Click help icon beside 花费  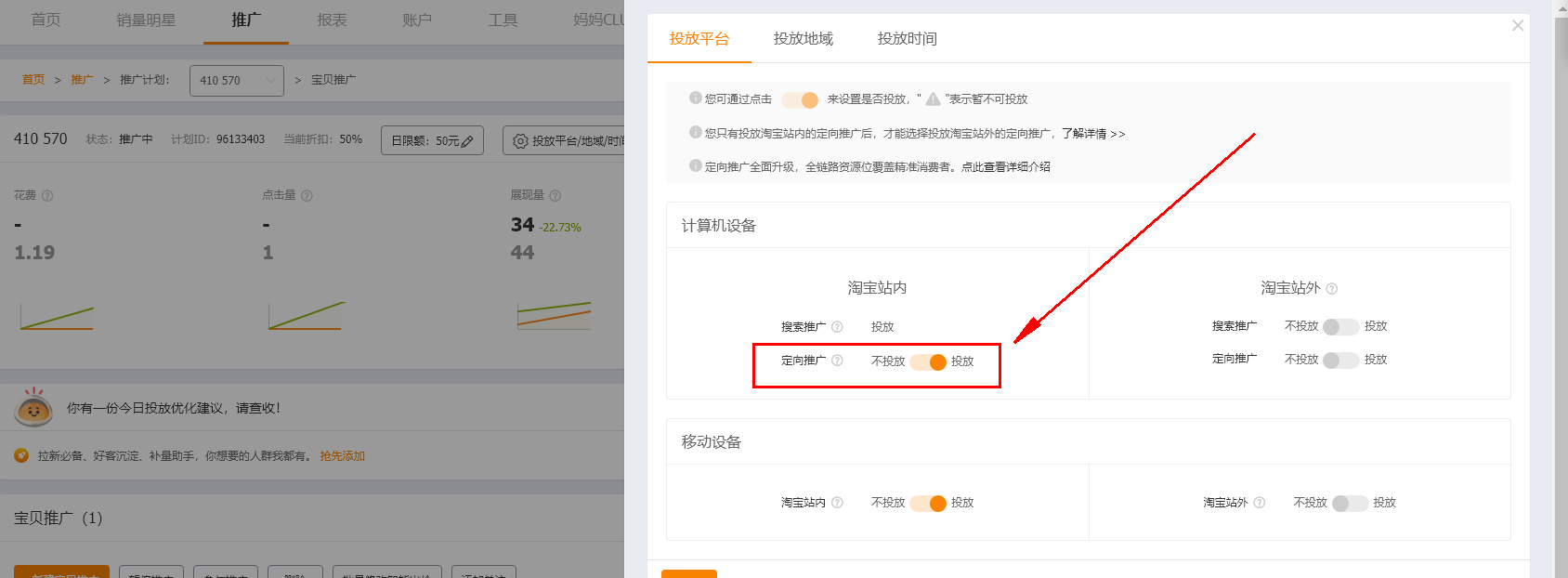point(47,196)
